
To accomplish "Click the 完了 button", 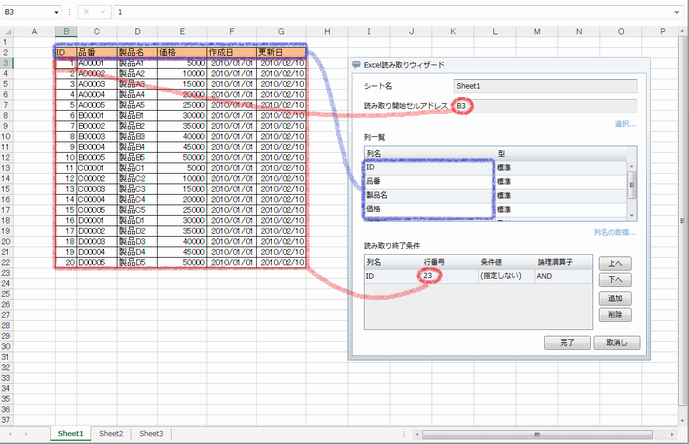I will tap(566, 343).
